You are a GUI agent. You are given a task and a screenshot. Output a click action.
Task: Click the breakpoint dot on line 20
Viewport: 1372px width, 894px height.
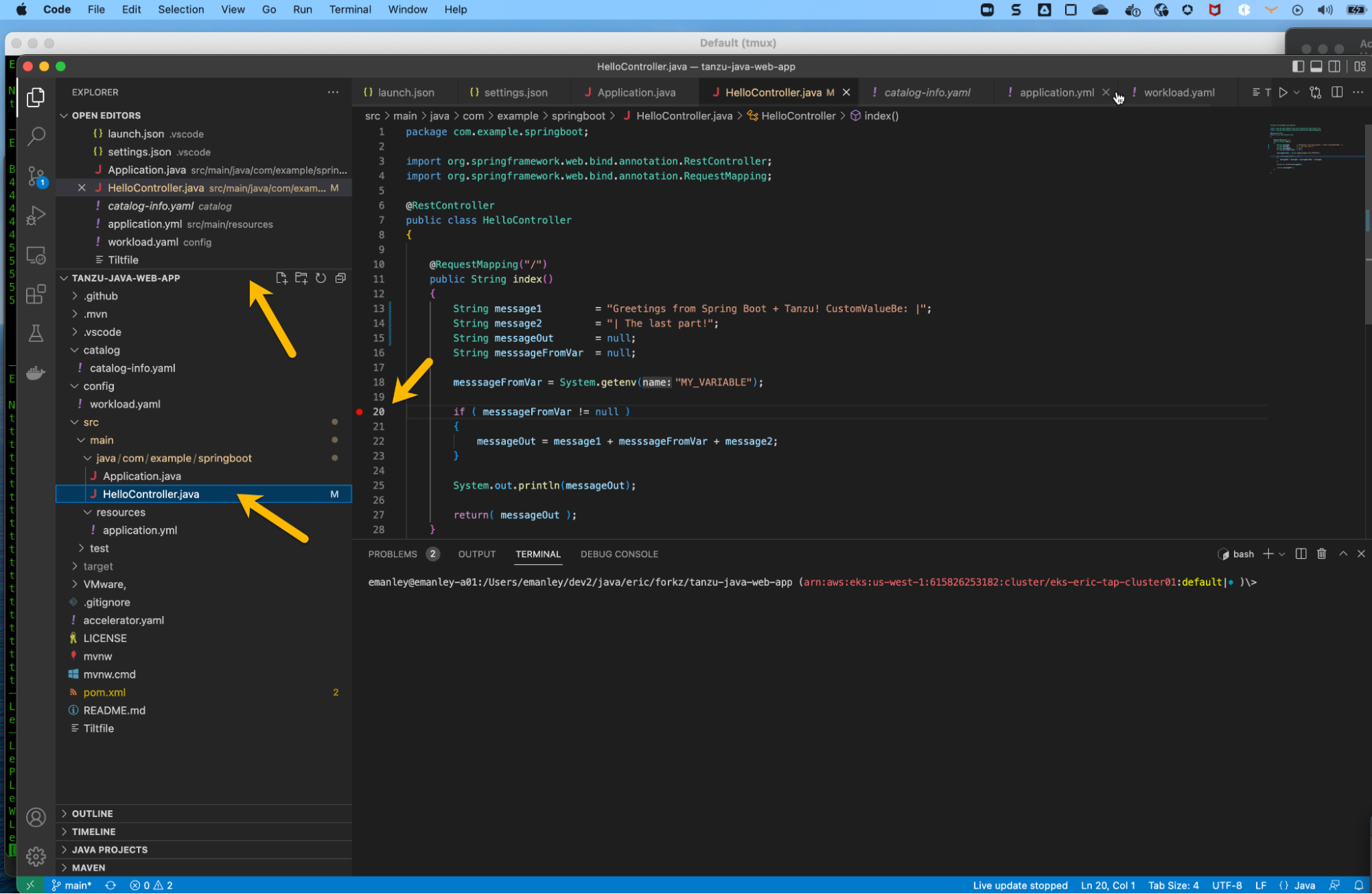coord(360,412)
